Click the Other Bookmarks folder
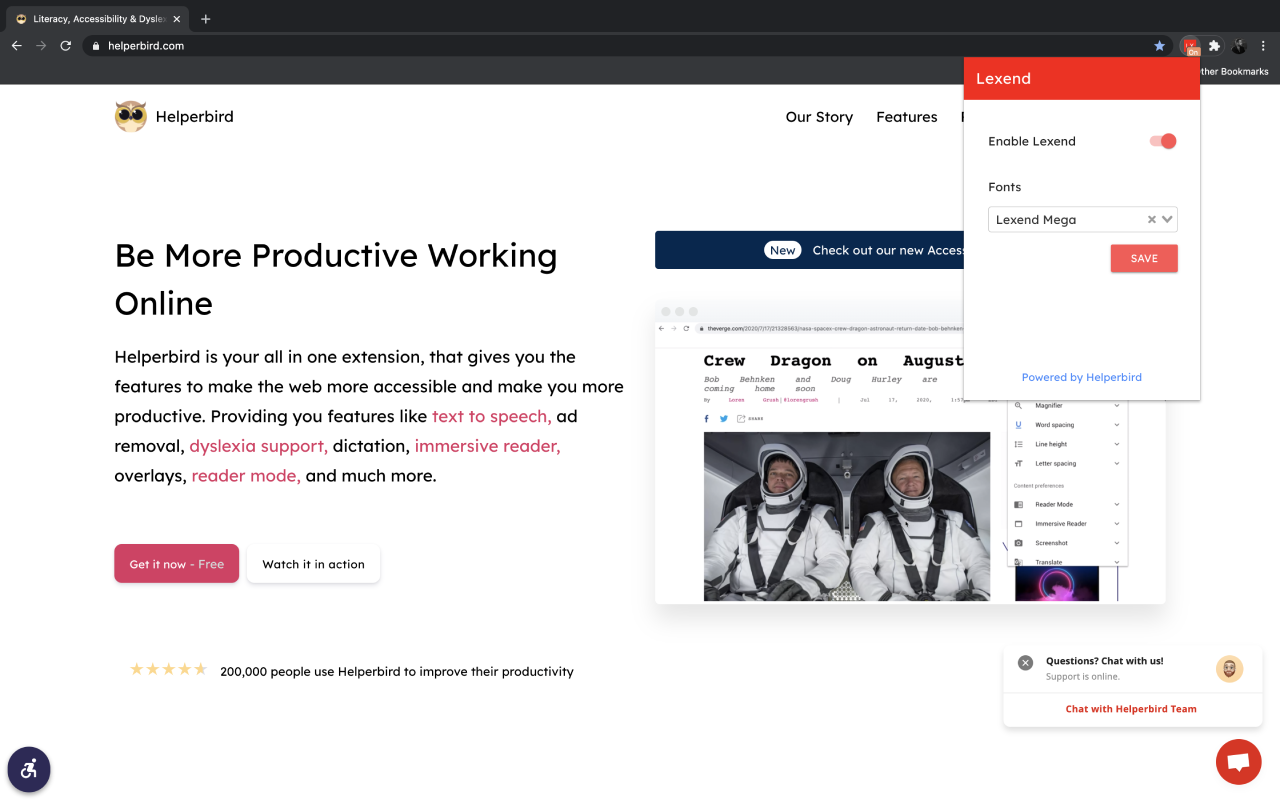Image resolution: width=1280 pixels, height=800 pixels. 1234,71
